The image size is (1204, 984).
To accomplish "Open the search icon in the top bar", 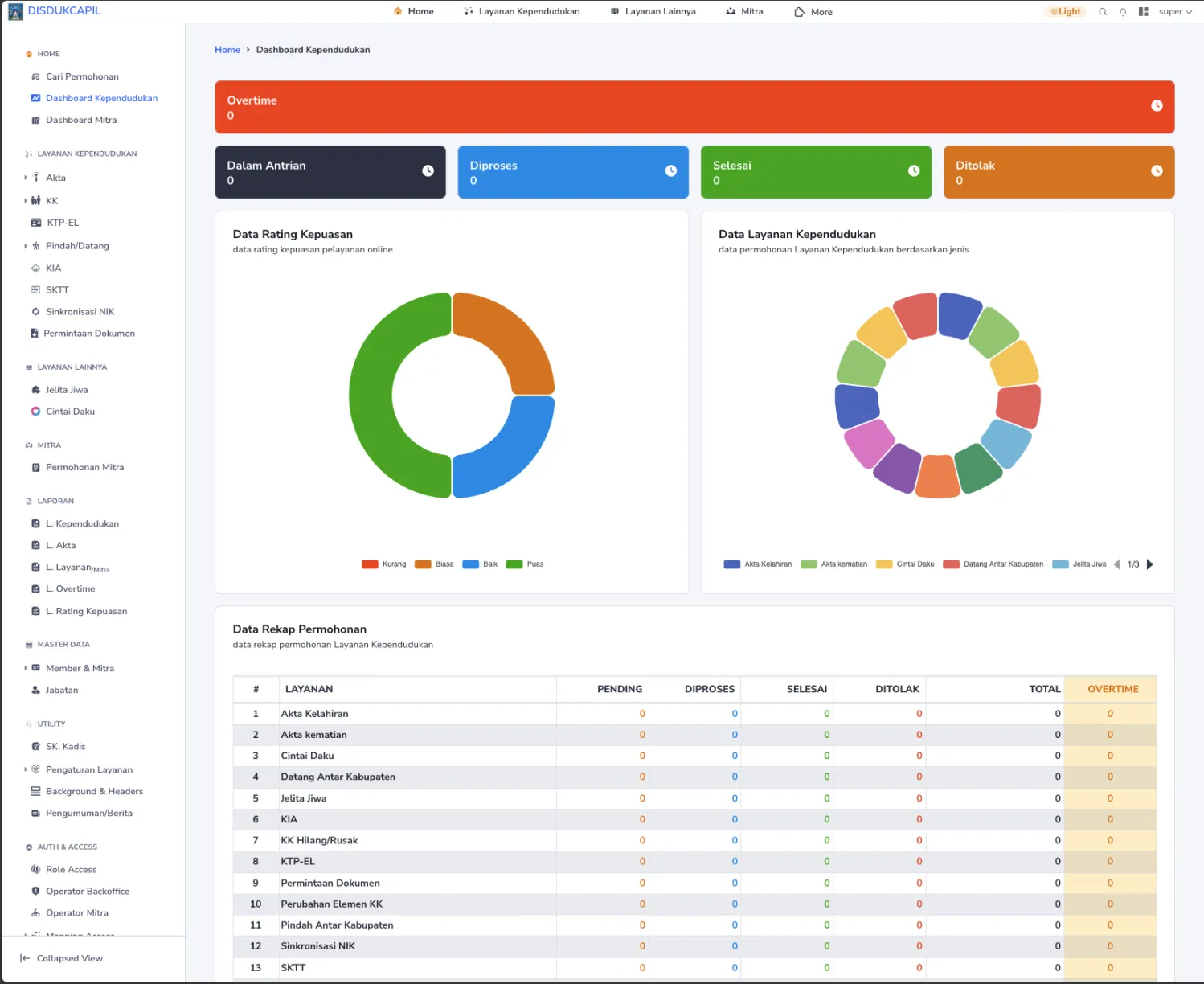I will tap(1102, 11).
